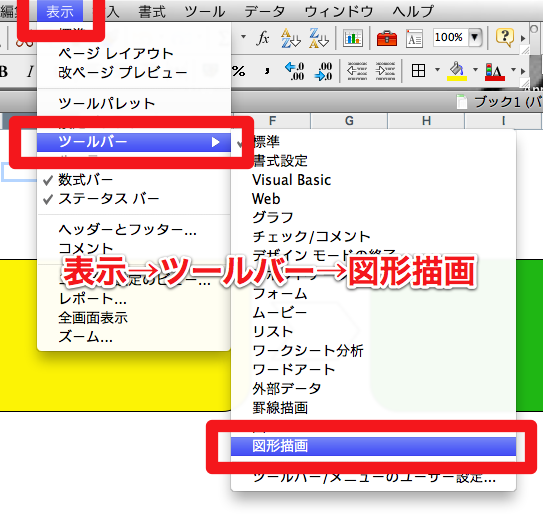
Task: Select 図形描画 in the toolbar submenu
Action: 373,446
